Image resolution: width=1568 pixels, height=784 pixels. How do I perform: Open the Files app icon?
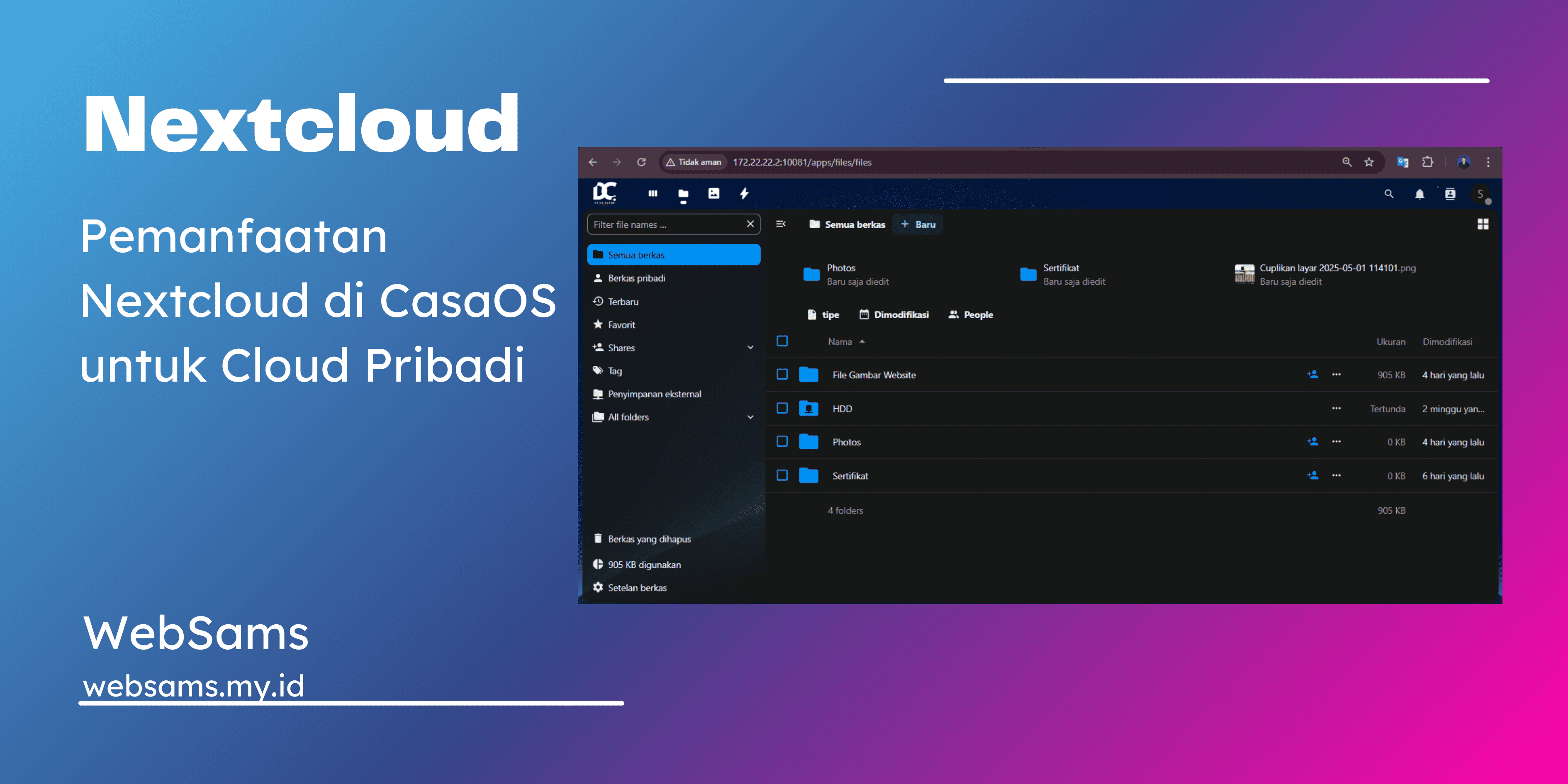(683, 194)
